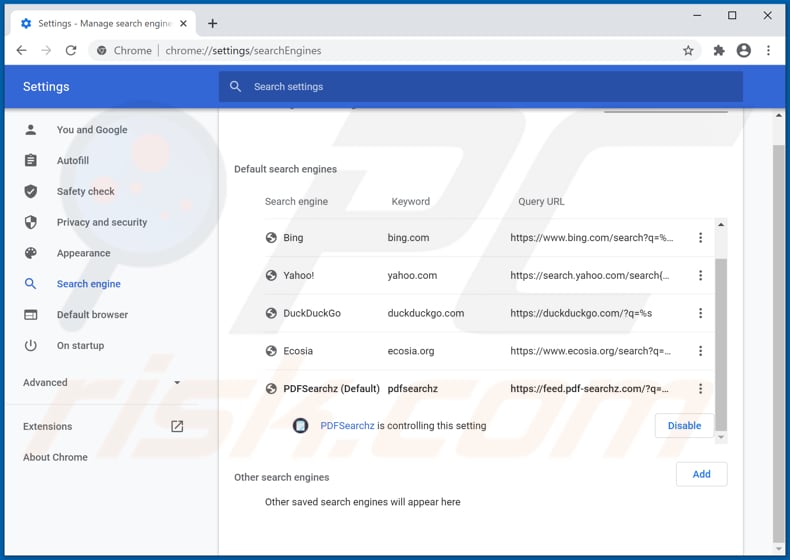Viewport: 790px width, 560px height.
Task: Go to Privacy and security
Action: click(x=102, y=222)
